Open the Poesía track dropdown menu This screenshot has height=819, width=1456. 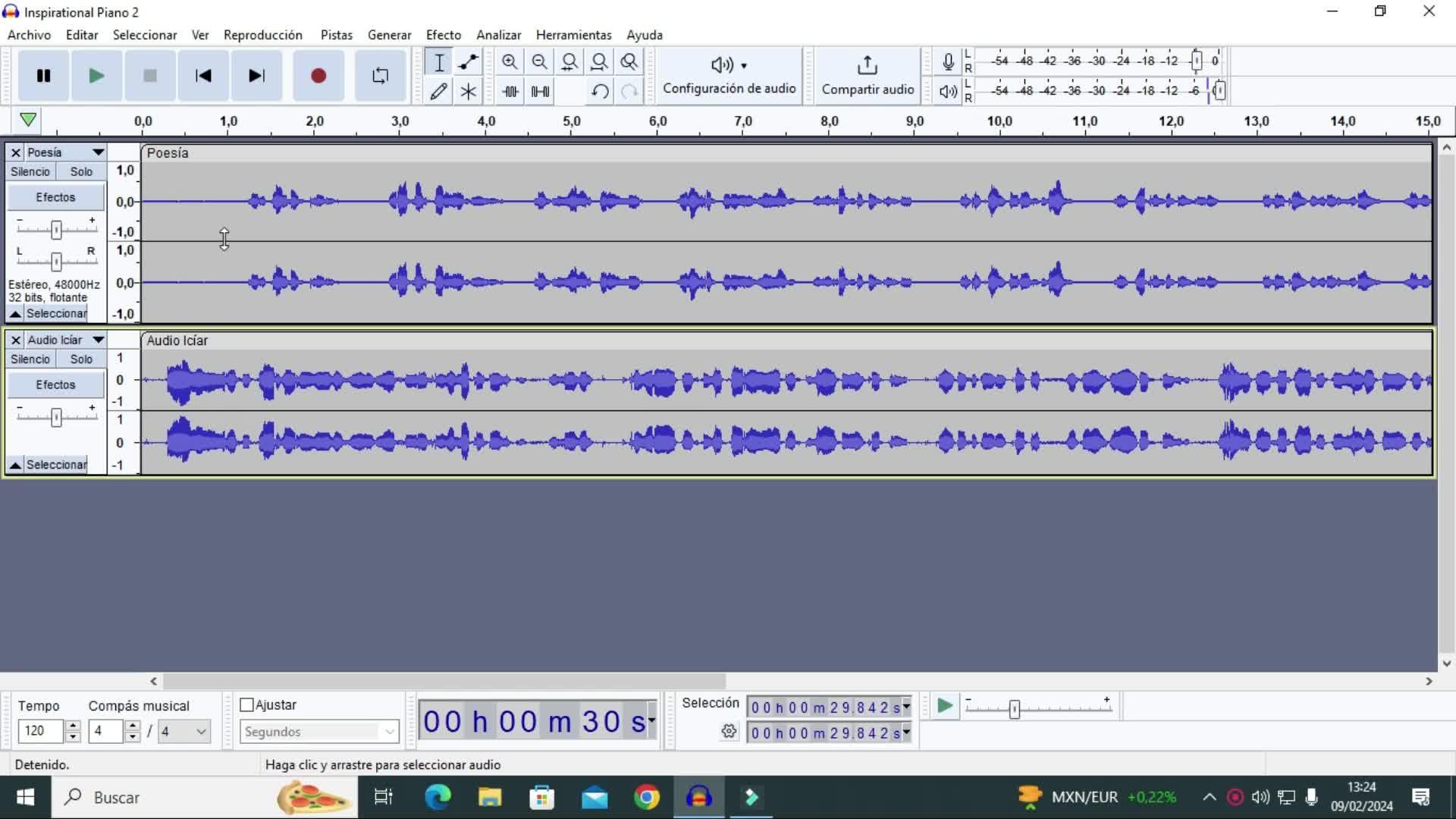tap(98, 152)
